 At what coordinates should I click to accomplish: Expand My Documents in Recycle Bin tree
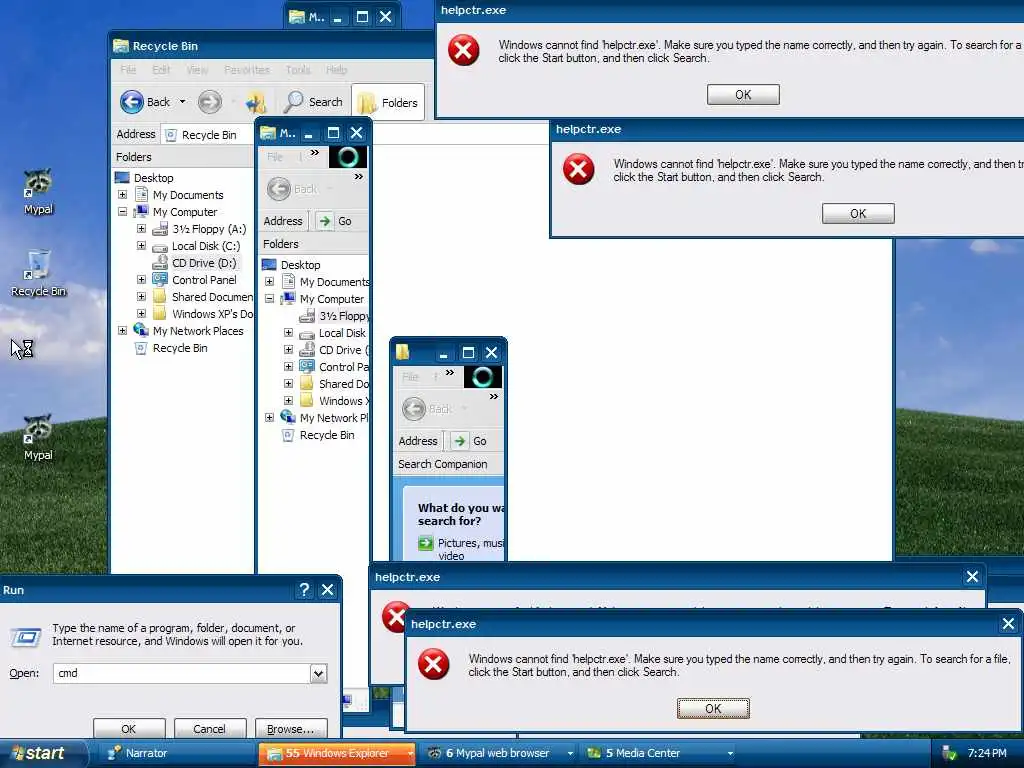click(x=122, y=195)
